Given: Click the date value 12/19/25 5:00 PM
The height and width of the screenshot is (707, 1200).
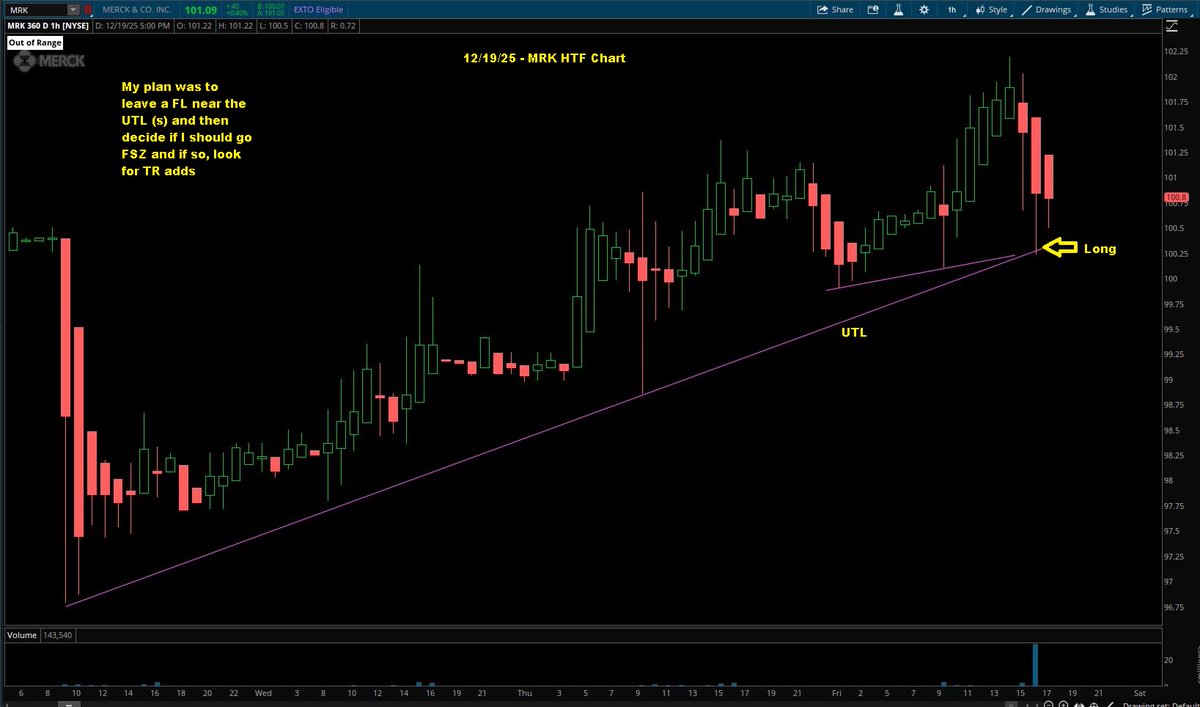Looking at the screenshot, I should pos(134,25).
